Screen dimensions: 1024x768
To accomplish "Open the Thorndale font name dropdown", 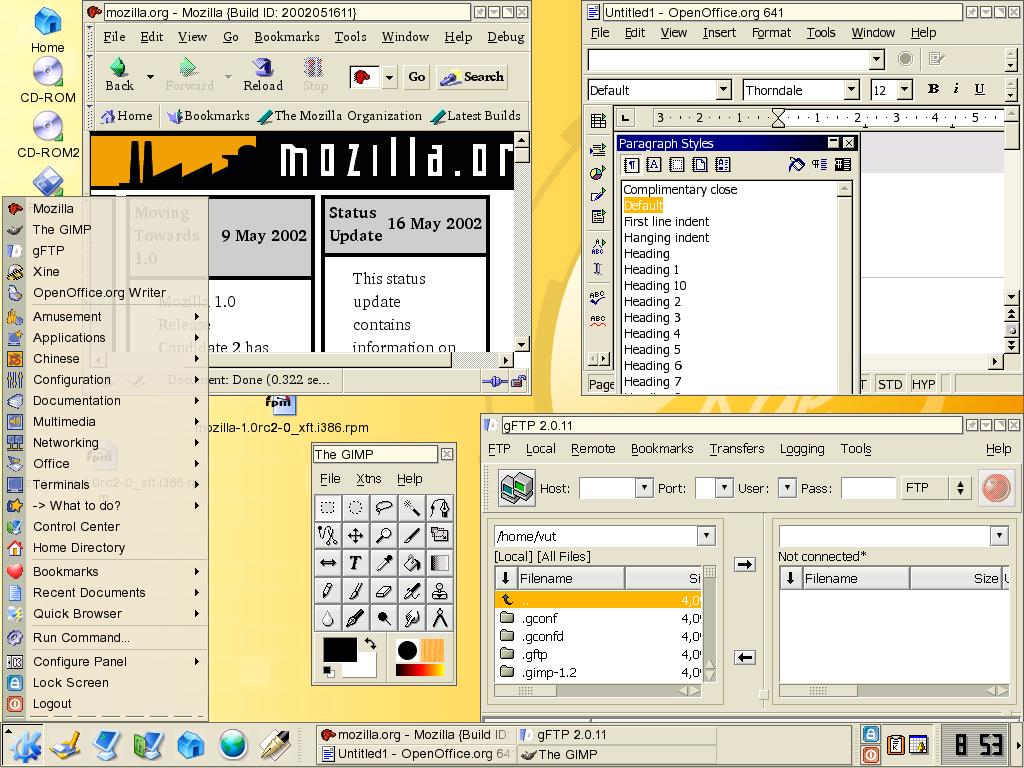I will (852, 89).
